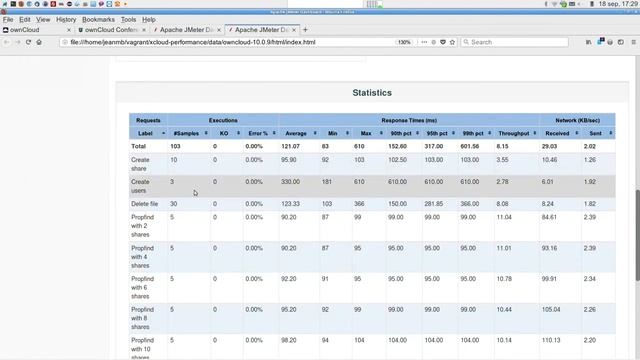This screenshot has height=360, width=640.
Task: Click the Statistics panel heading
Action: pos(372,93)
